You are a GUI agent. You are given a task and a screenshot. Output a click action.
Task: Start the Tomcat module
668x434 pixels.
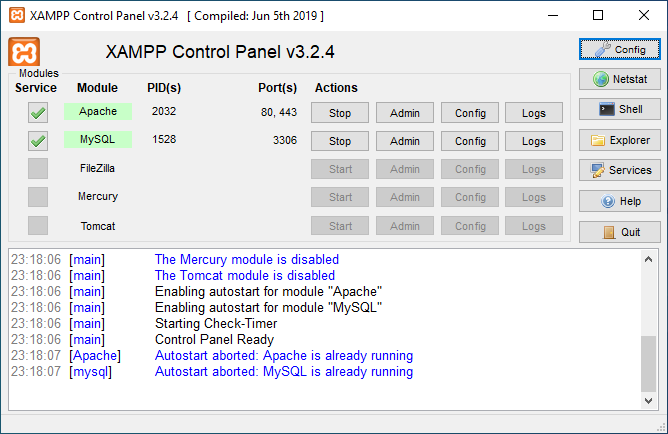tap(340, 226)
